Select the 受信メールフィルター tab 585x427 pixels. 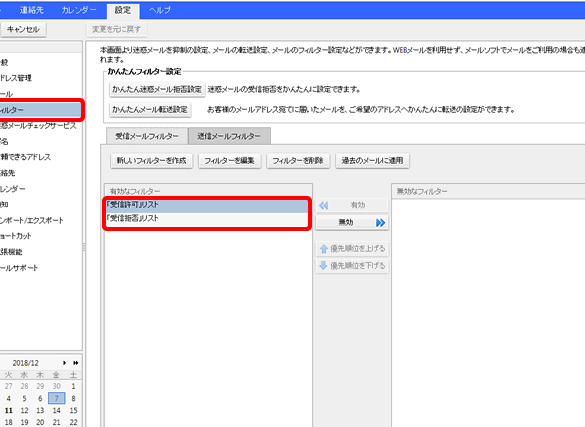147,136
